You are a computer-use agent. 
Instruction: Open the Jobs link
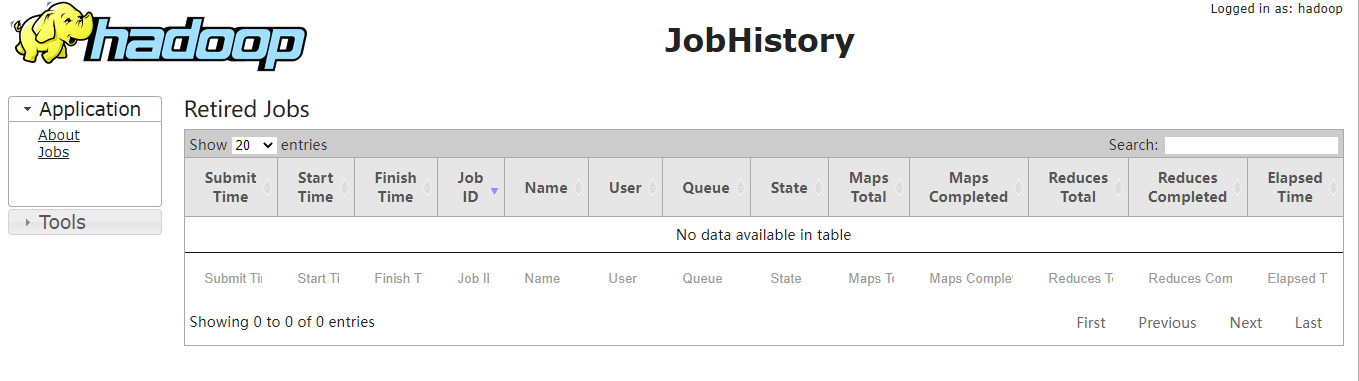pyautogui.click(x=54, y=152)
